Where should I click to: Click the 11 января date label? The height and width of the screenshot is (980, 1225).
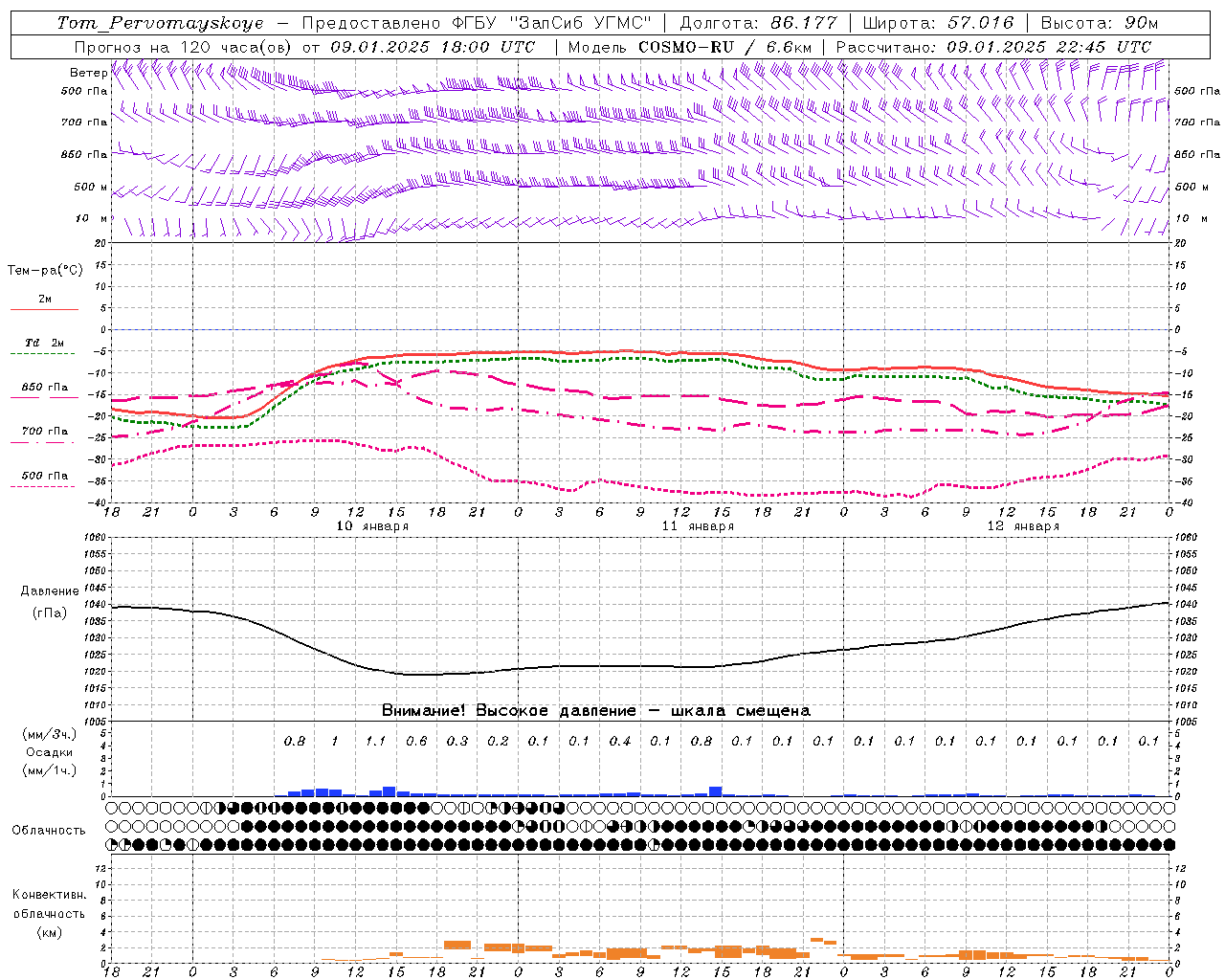click(x=698, y=526)
